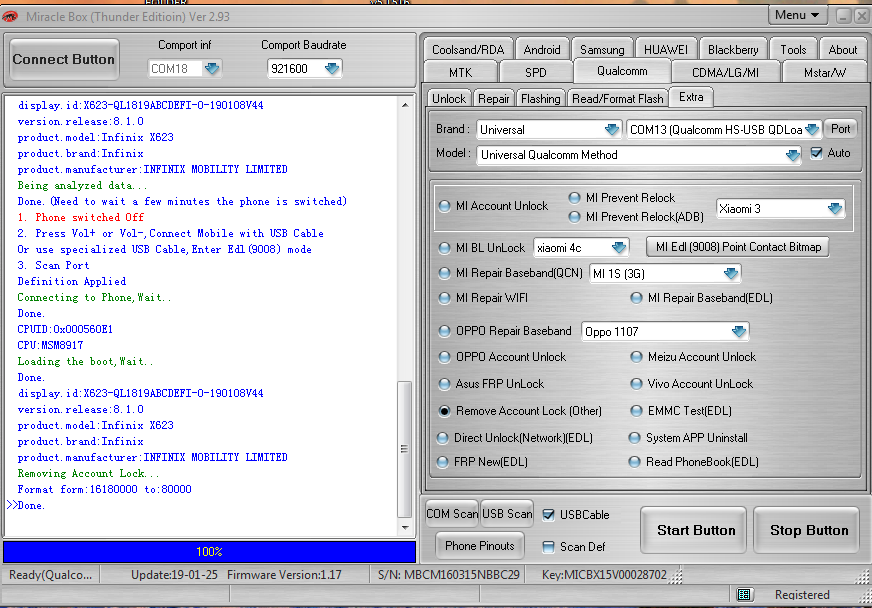Toggle the USBCable checkbox
872x608 pixels.
coord(548,515)
